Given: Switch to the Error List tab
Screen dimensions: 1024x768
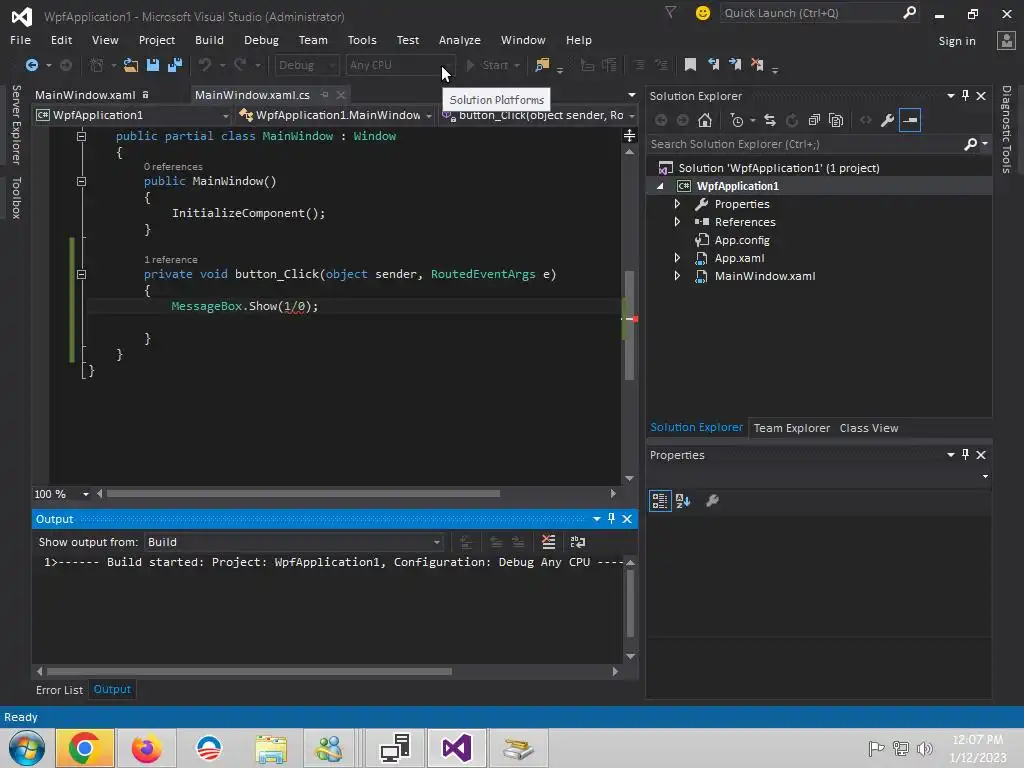Looking at the screenshot, I should pyautogui.click(x=59, y=690).
